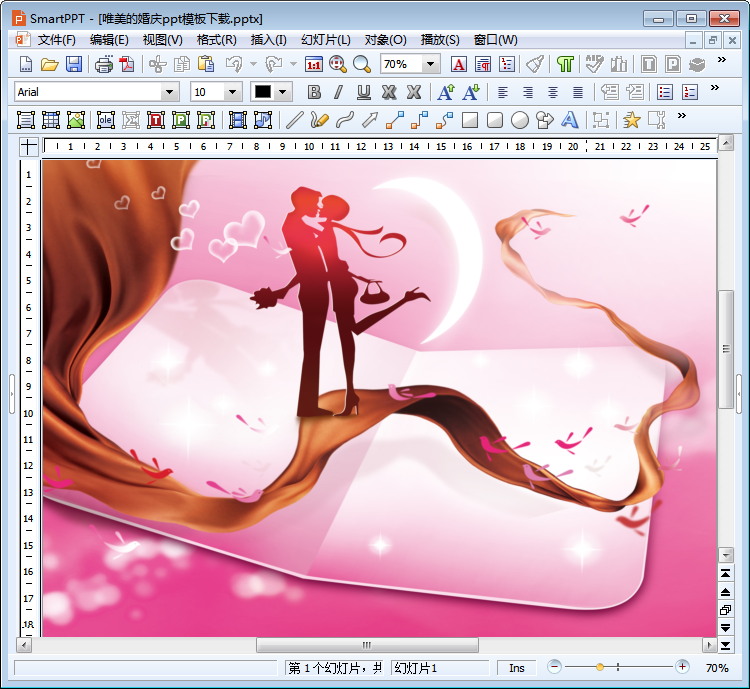Click the zoom in plus button in status bar
Viewport: 750px width, 689px height.
pyautogui.click(x=682, y=667)
